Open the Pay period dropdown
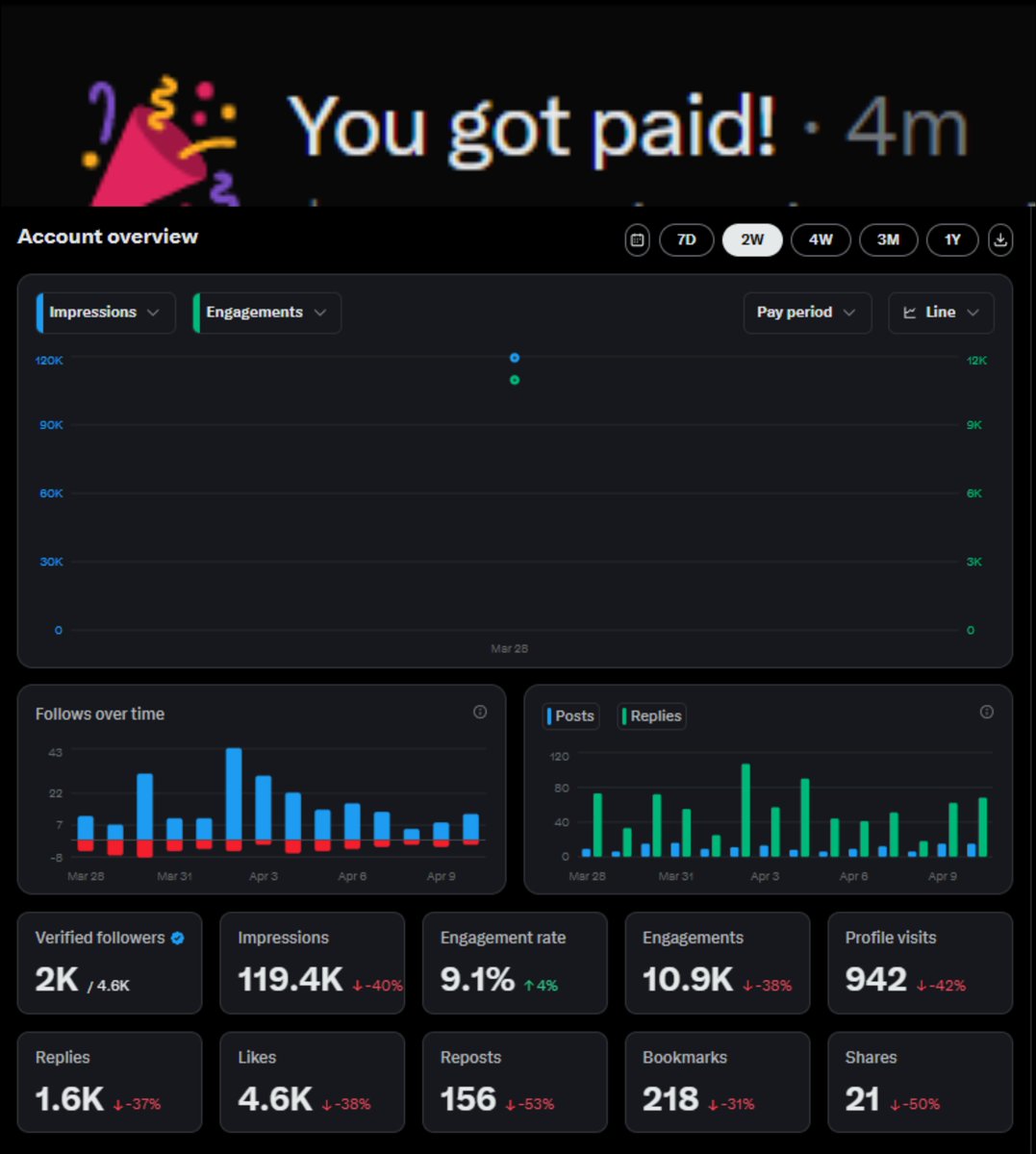 [x=807, y=313]
